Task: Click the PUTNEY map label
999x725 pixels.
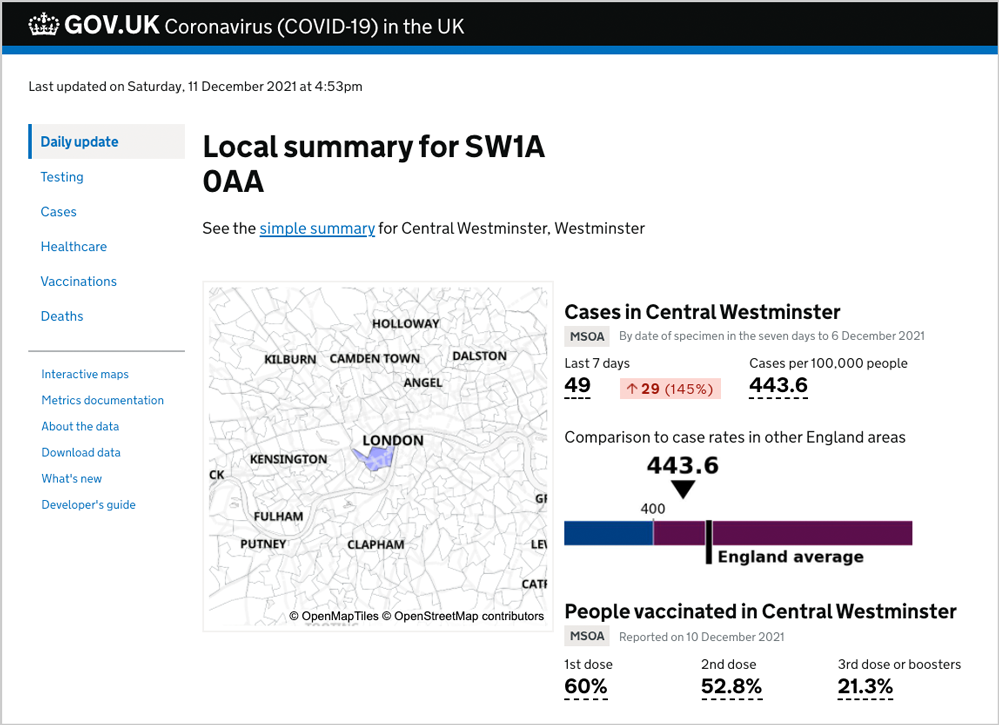Action: click(x=263, y=544)
